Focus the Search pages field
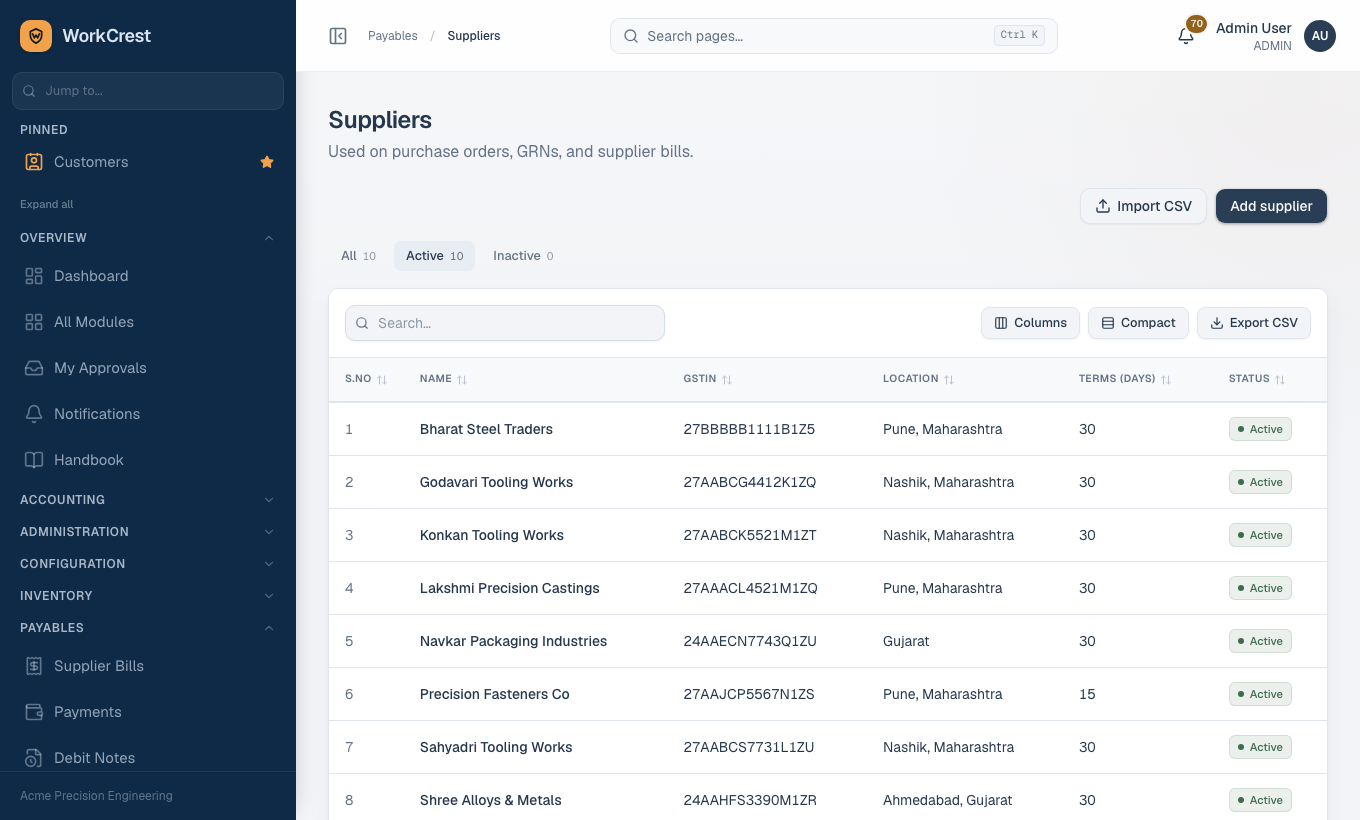Screen dimensions: 1360x820 [833, 36]
